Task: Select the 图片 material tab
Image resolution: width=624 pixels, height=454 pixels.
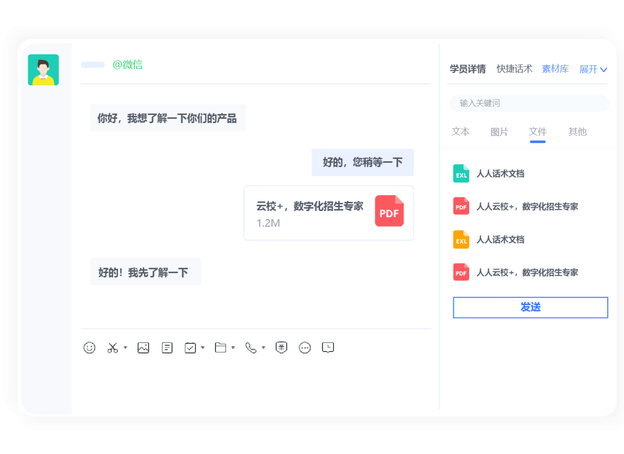Action: coord(499,132)
